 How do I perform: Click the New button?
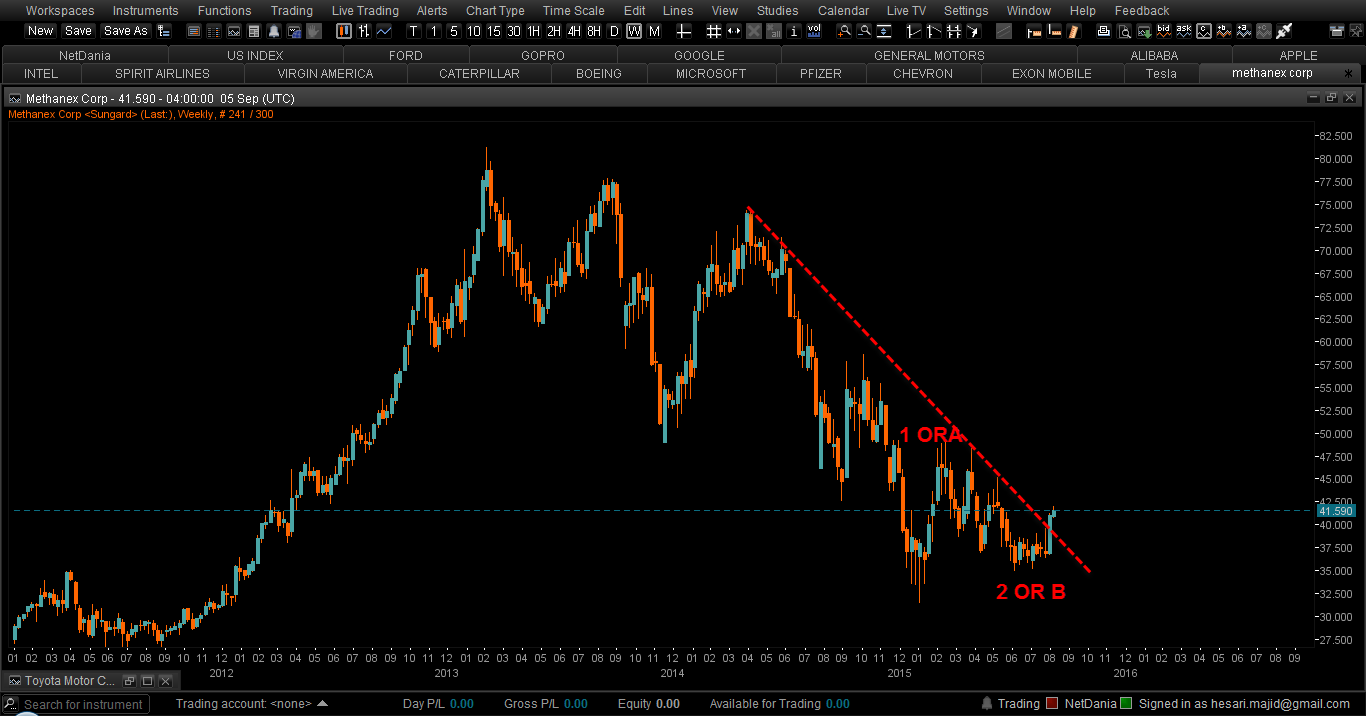tap(41, 31)
